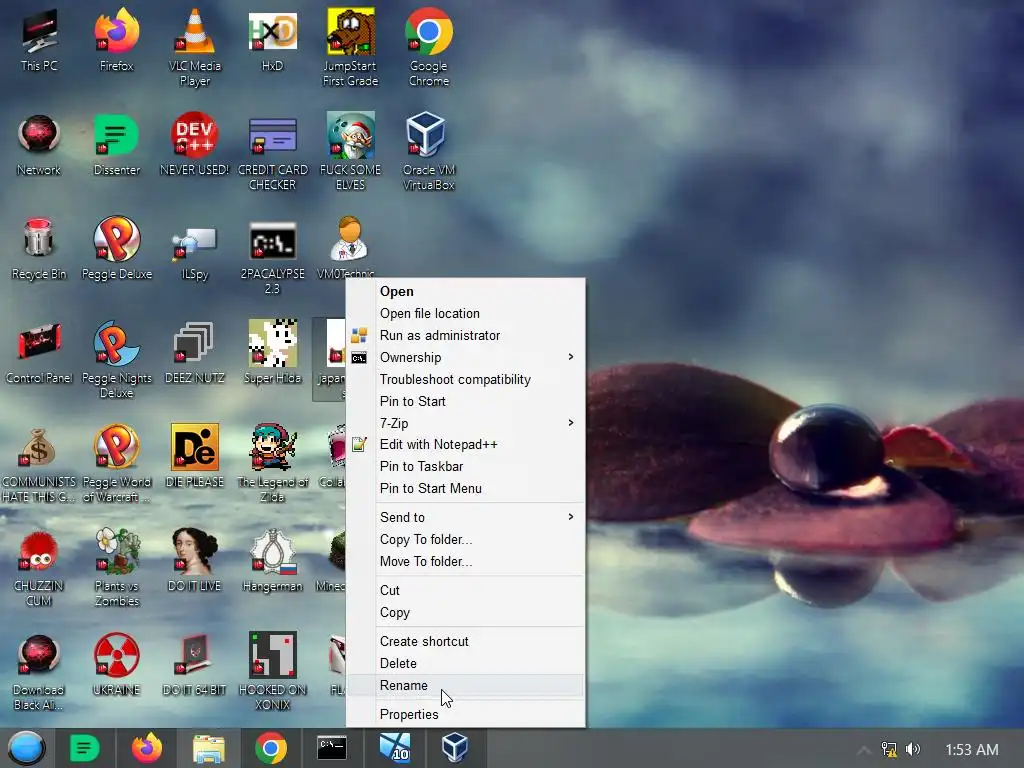Select the DO IT 64 BIT shortcut
The width and height of the screenshot is (1024, 768).
click(195, 664)
